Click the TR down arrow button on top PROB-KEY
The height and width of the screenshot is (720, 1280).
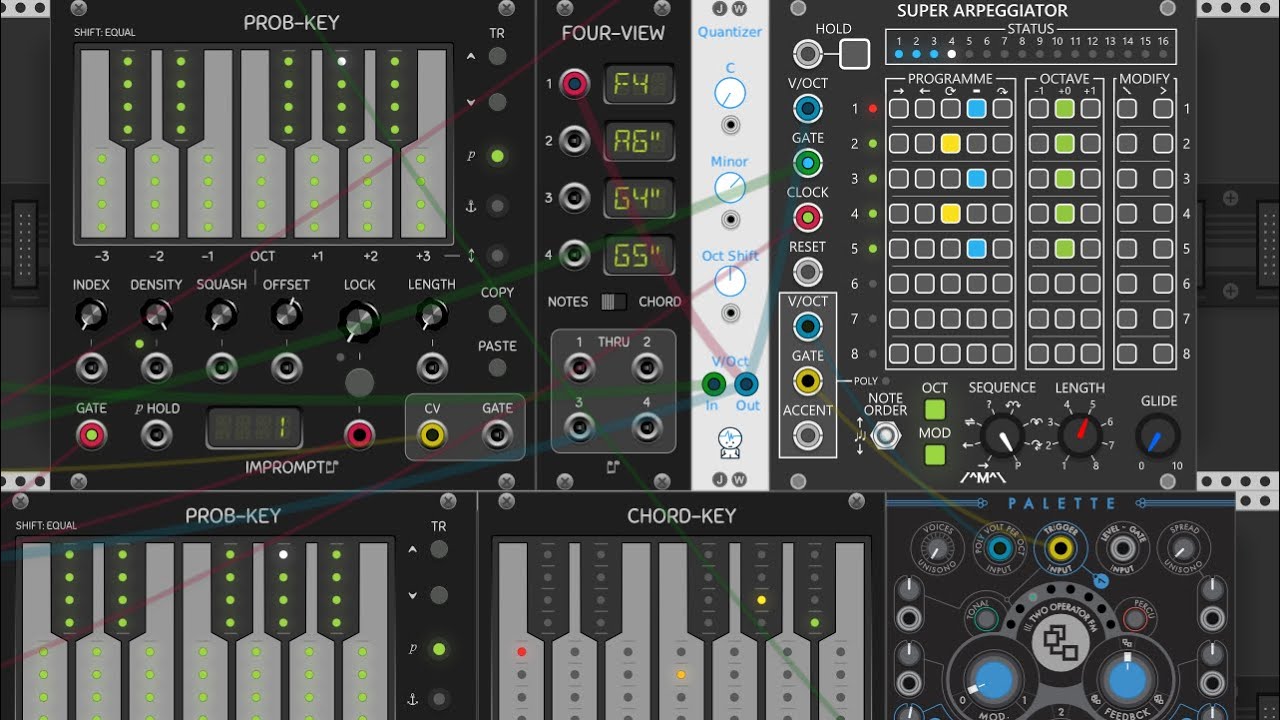(497, 102)
